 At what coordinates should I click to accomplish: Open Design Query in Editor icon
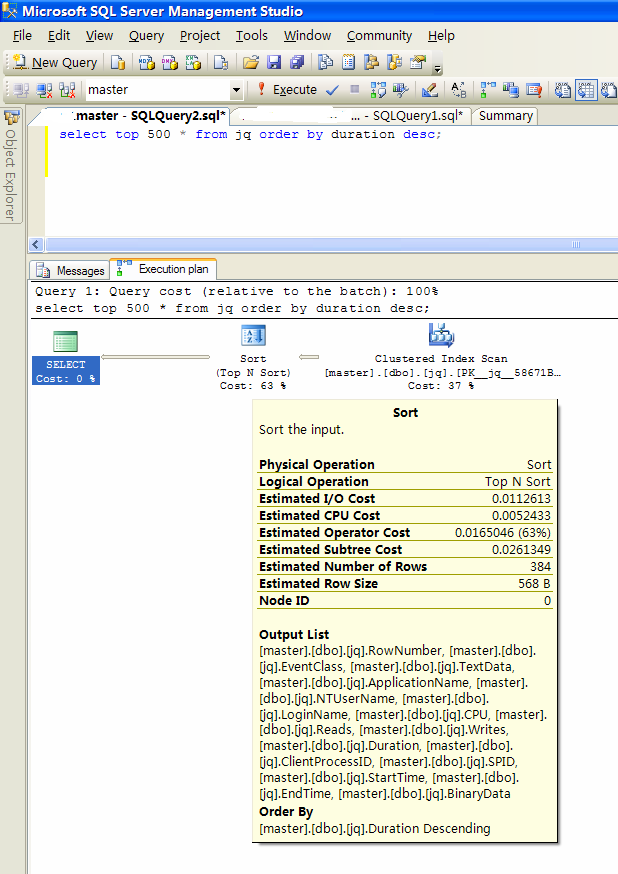[430, 90]
